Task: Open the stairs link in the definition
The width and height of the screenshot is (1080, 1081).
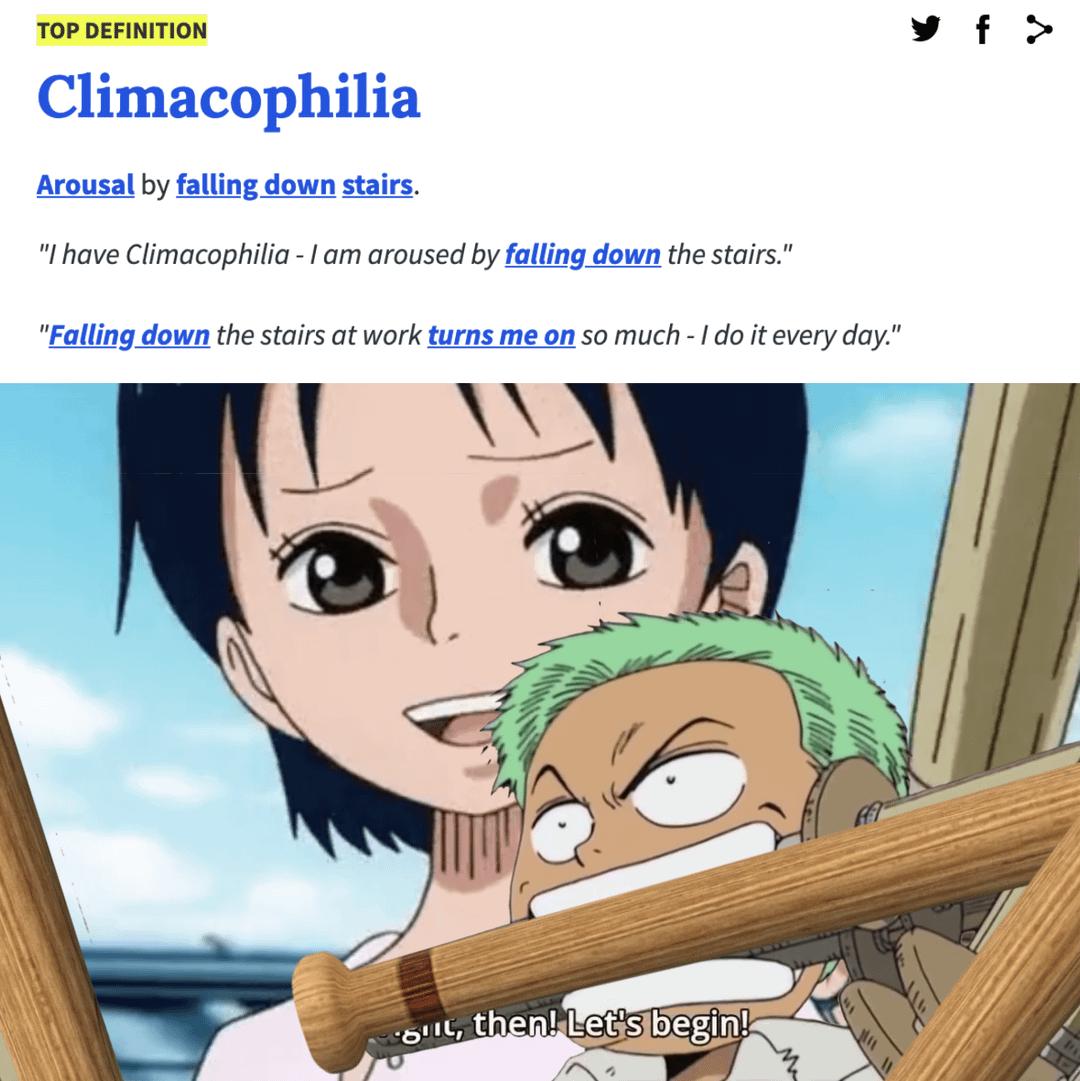Action: pyautogui.click(x=377, y=185)
